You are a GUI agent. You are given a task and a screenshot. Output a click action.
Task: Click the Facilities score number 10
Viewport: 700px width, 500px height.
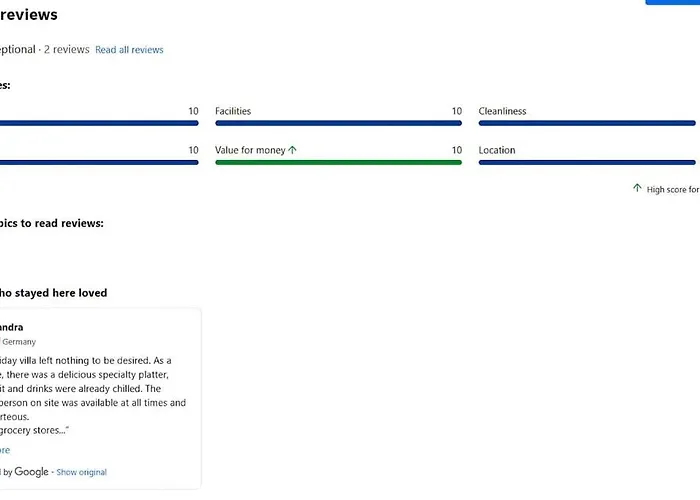click(456, 111)
